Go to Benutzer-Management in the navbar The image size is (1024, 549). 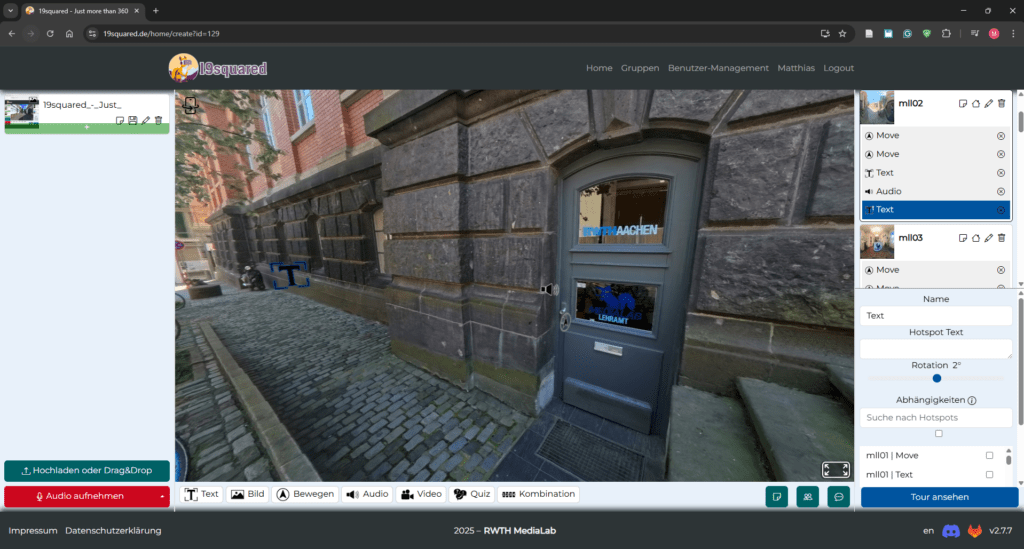point(718,68)
